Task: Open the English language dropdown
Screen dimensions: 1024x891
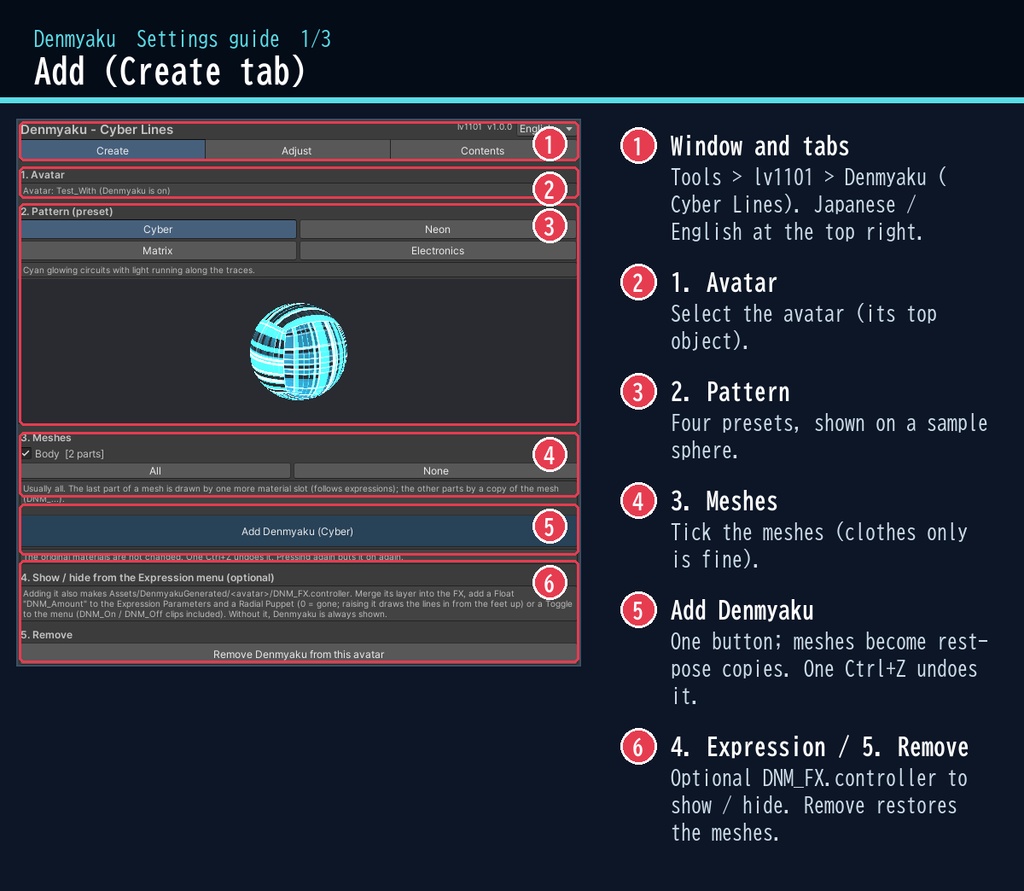Action: 546,129
